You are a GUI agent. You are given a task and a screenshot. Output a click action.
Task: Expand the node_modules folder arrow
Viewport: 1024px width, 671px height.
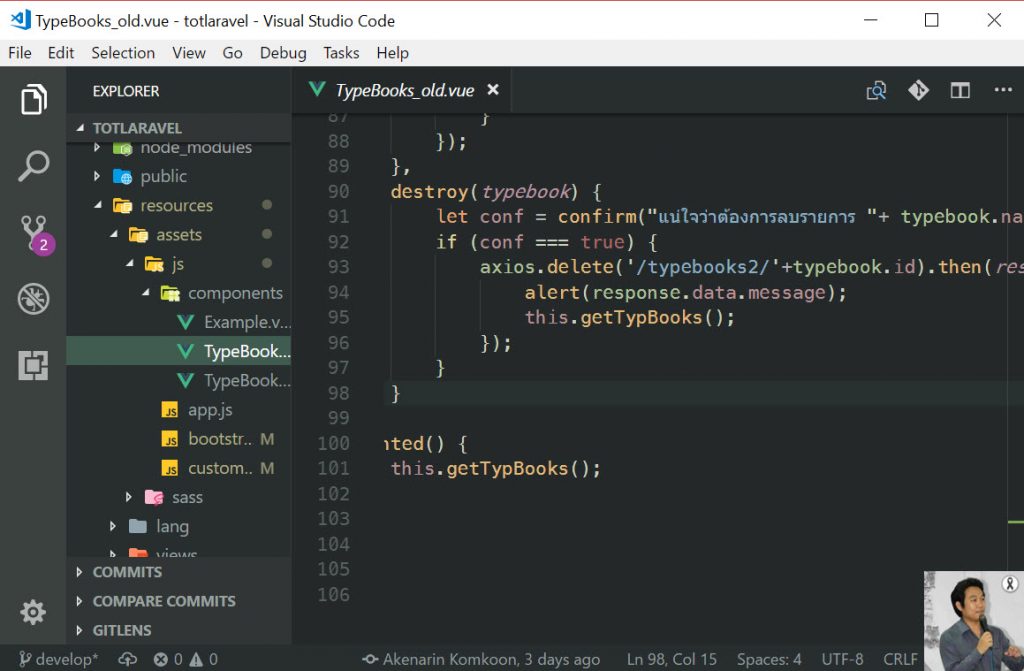click(97, 148)
